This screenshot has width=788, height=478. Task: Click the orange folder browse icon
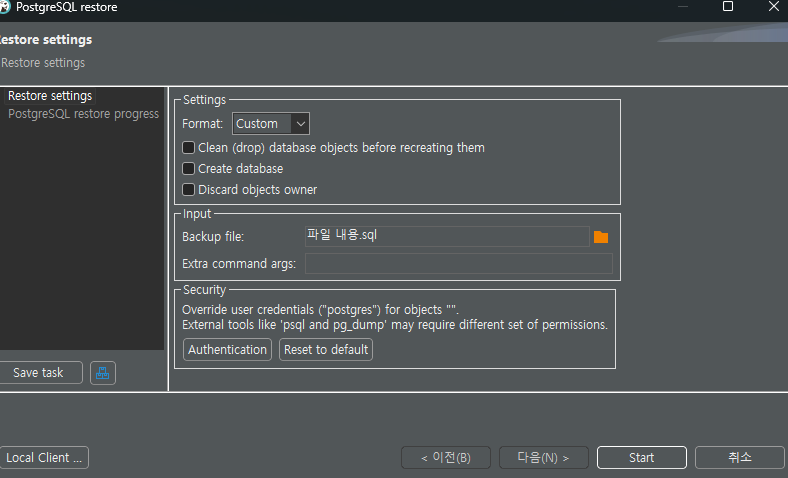pyautogui.click(x=601, y=237)
